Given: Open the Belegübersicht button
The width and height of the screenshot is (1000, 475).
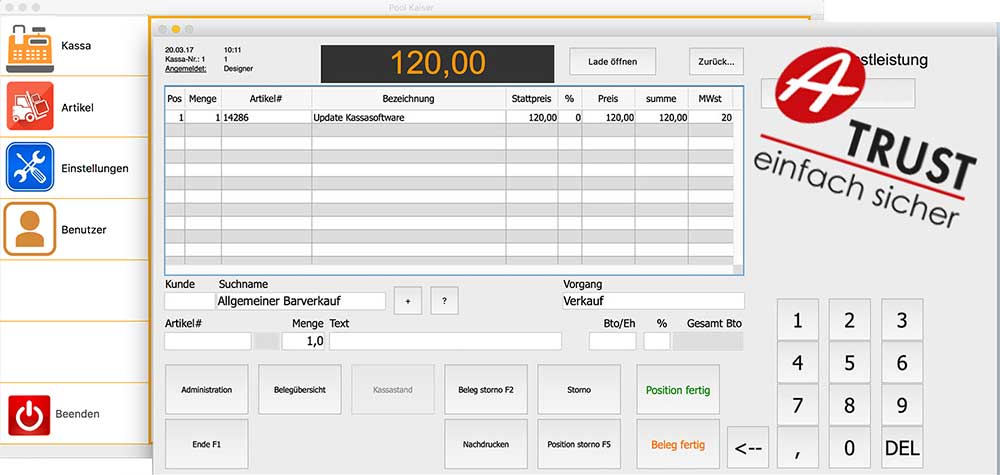Looking at the screenshot, I should [300, 390].
